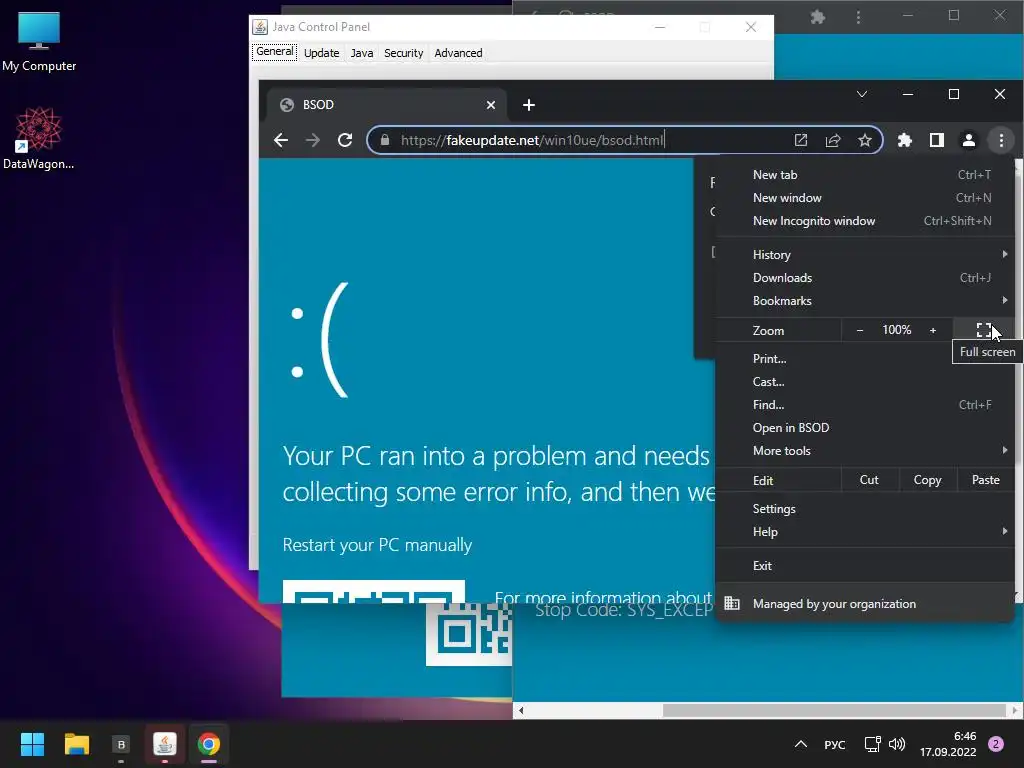Open Downloads from the menu
Image resolution: width=1024 pixels, height=768 pixels.
(865, 278)
